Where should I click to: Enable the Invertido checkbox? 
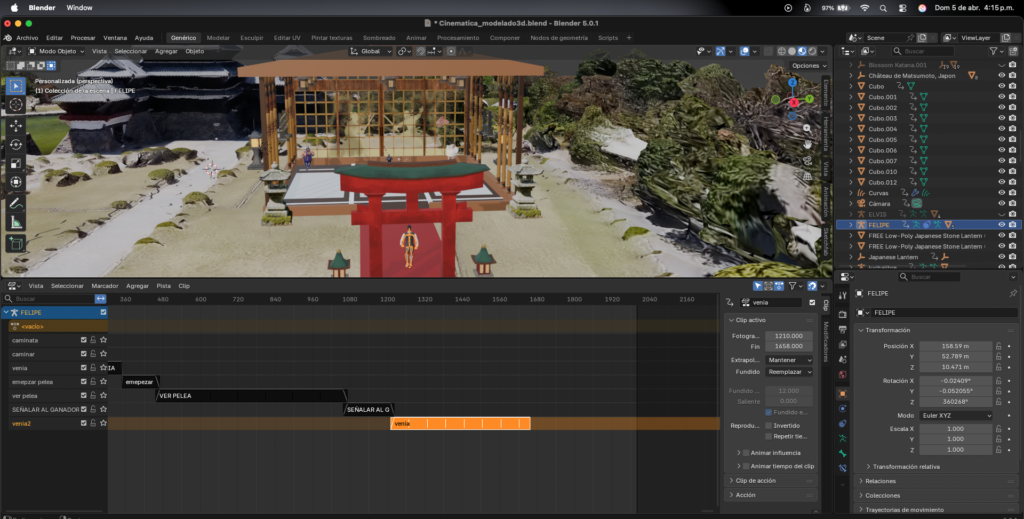point(768,425)
